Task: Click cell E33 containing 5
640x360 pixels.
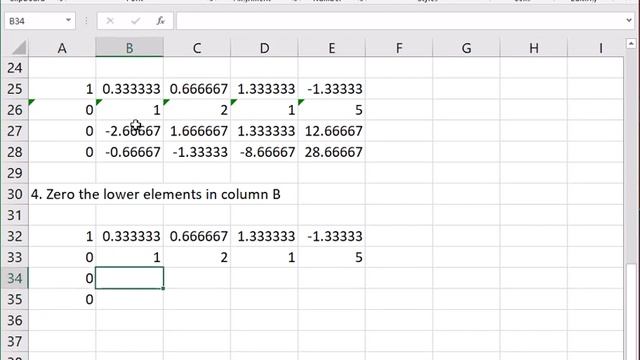Action: (331, 257)
